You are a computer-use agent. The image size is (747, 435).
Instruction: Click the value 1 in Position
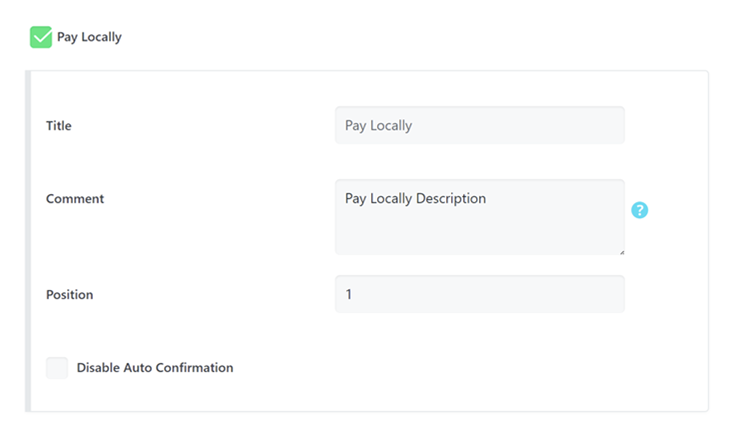[349, 295]
